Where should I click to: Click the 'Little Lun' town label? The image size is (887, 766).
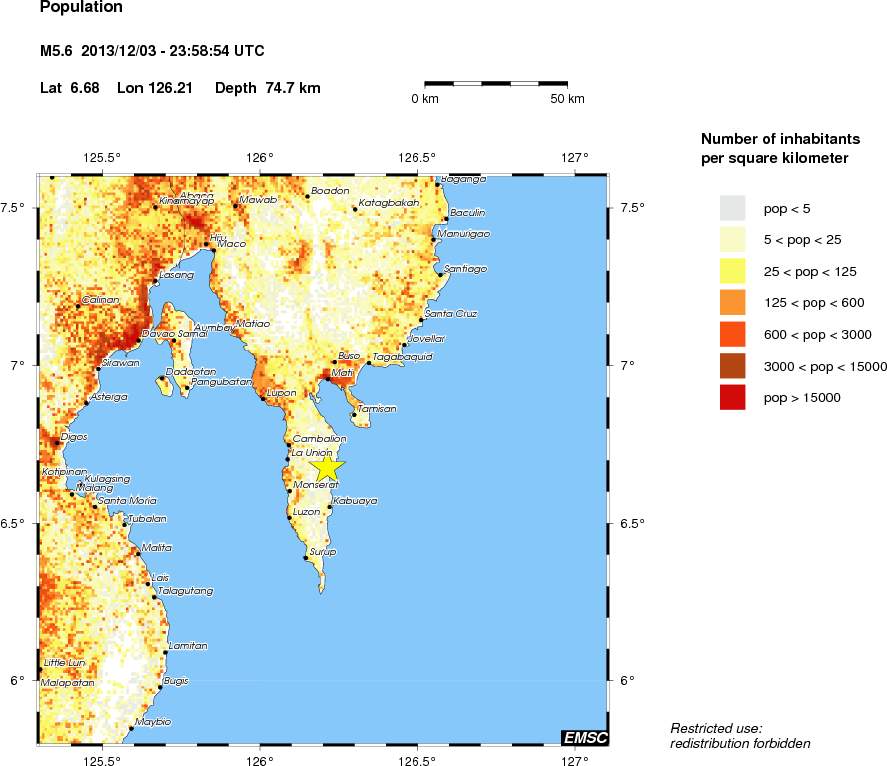tap(64, 662)
